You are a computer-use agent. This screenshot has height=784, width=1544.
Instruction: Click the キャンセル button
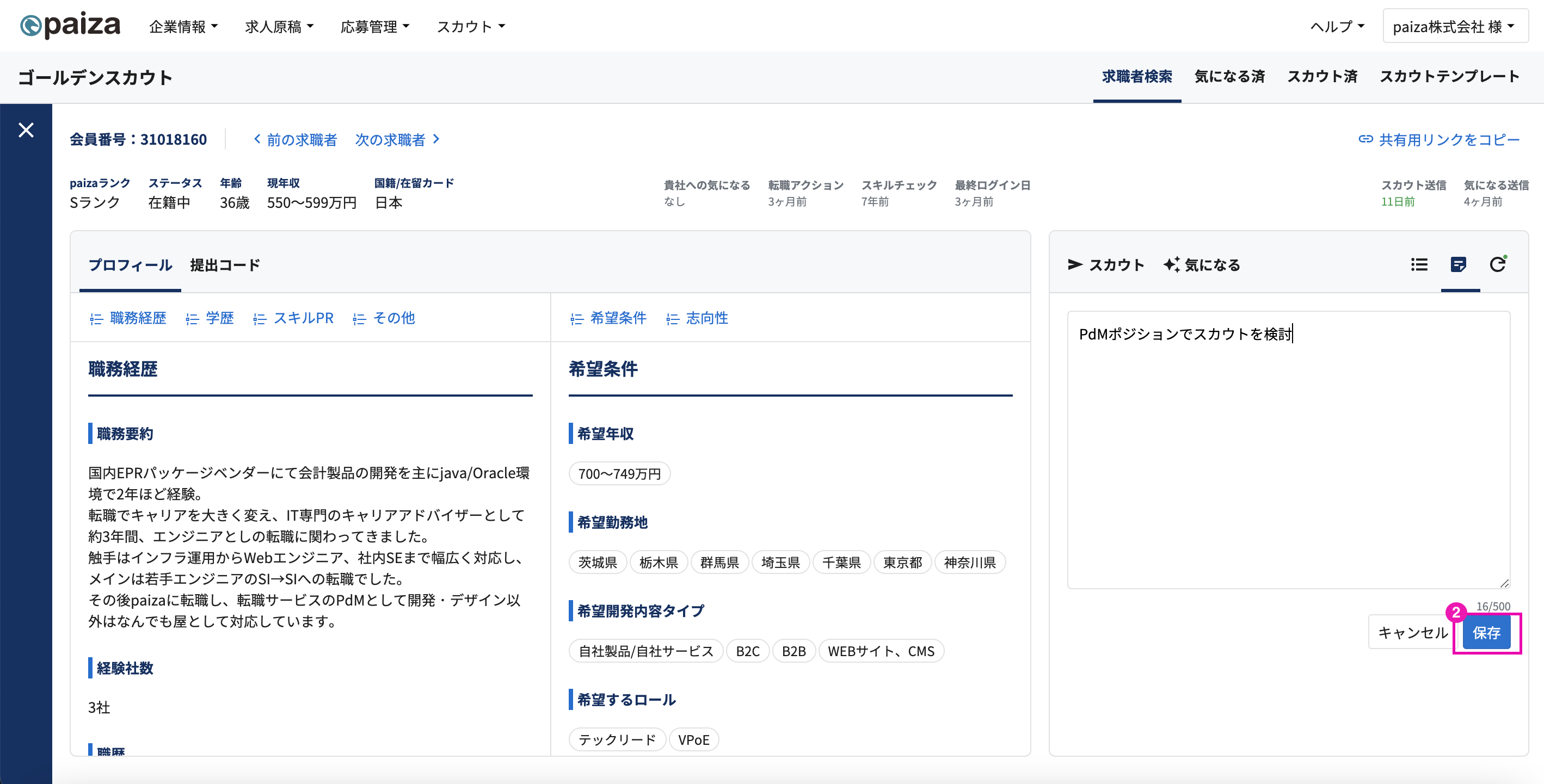(1413, 633)
